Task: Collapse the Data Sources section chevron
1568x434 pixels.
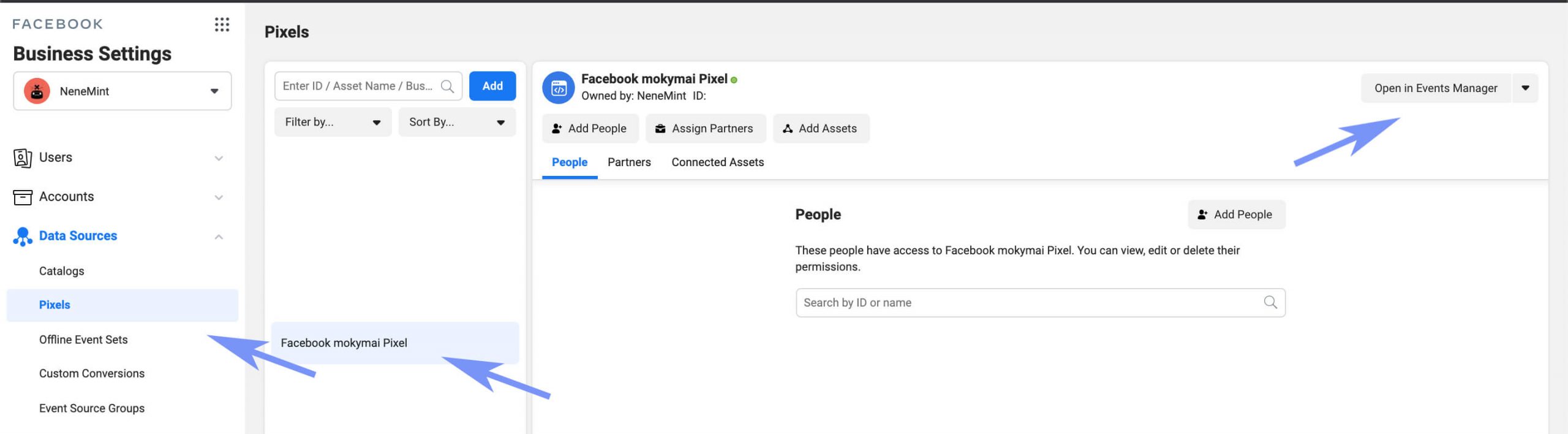Action: pyautogui.click(x=219, y=237)
